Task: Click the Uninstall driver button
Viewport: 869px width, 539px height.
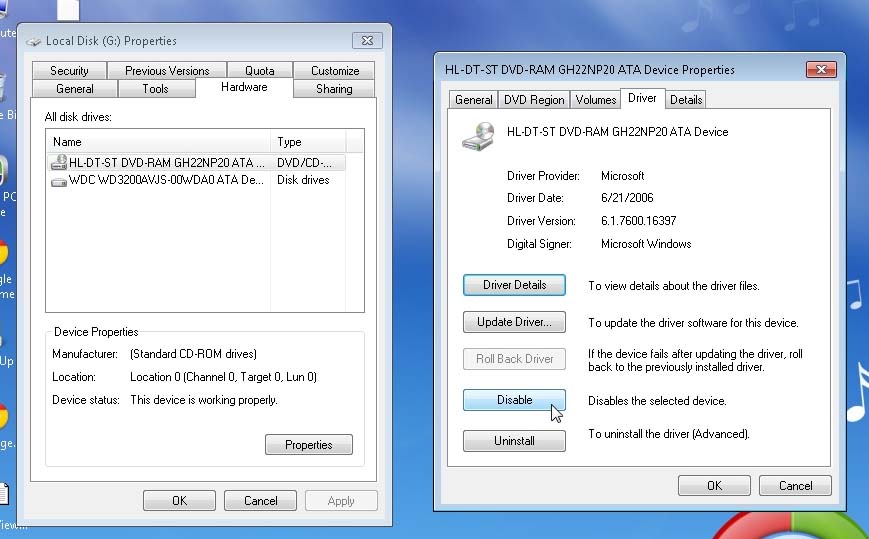Action: click(514, 441)
